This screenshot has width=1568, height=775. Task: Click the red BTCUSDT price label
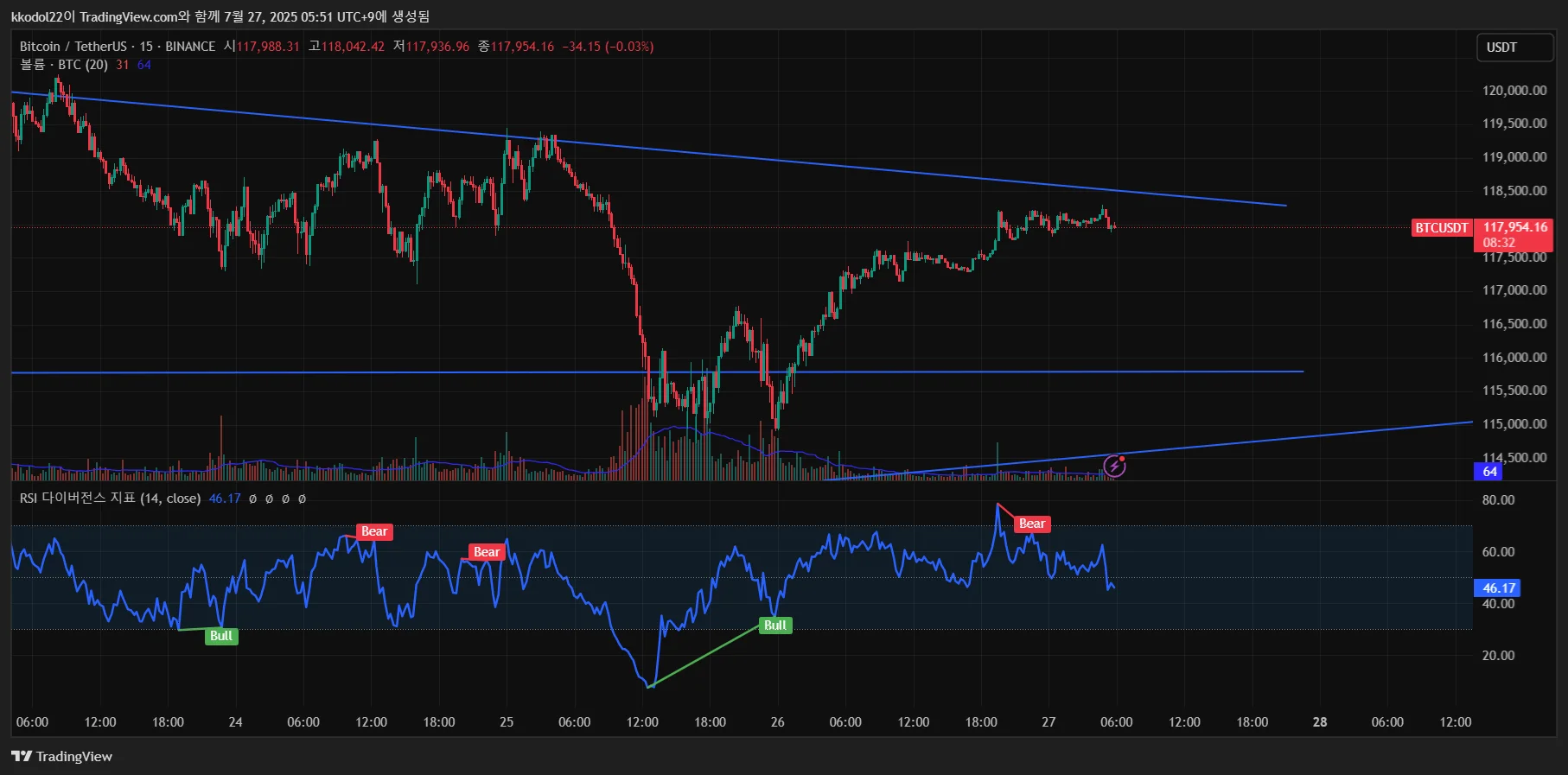click(x=1441, y=228)
